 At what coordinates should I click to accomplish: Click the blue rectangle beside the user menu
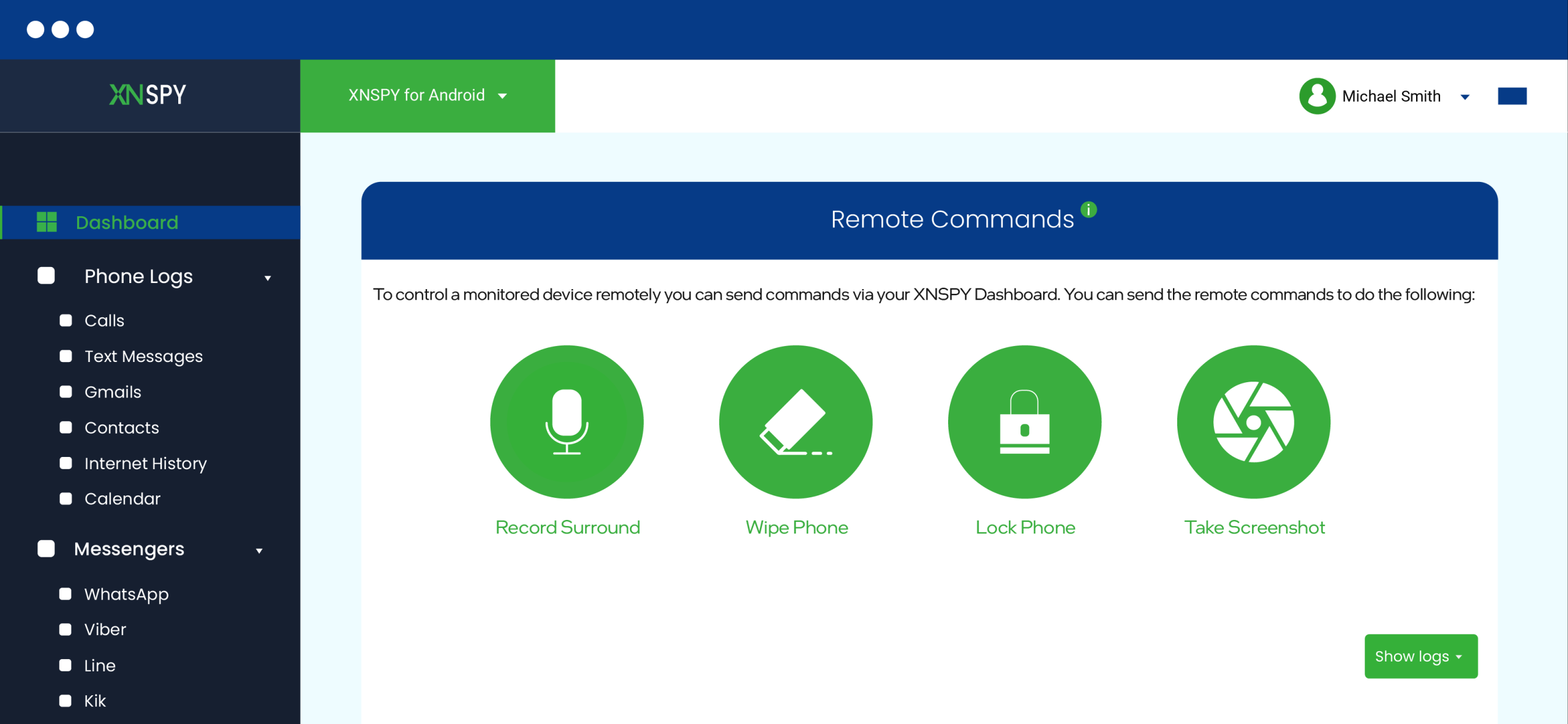1512,96
